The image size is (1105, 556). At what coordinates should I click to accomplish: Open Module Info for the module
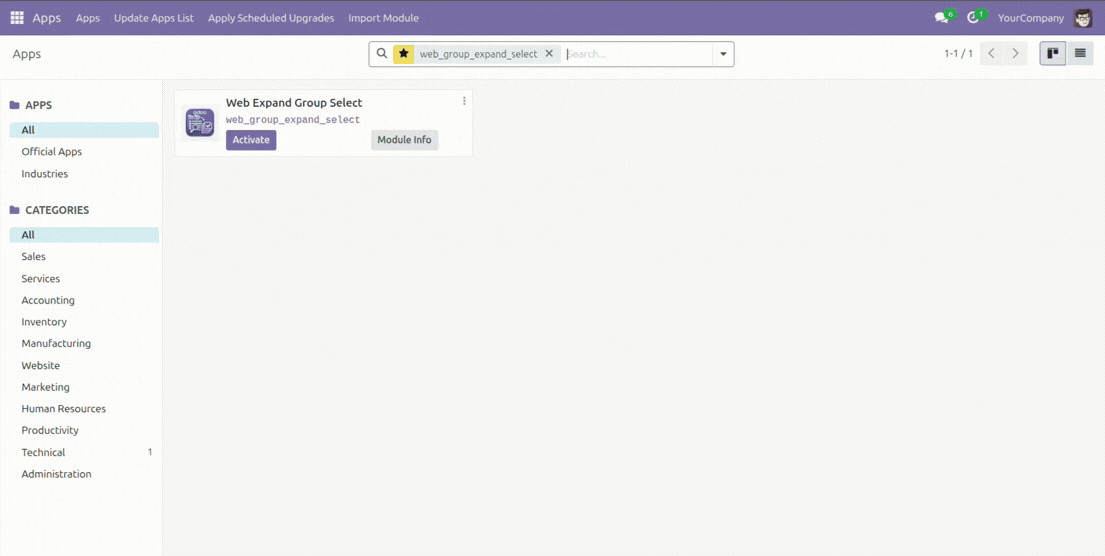[405, 140]
